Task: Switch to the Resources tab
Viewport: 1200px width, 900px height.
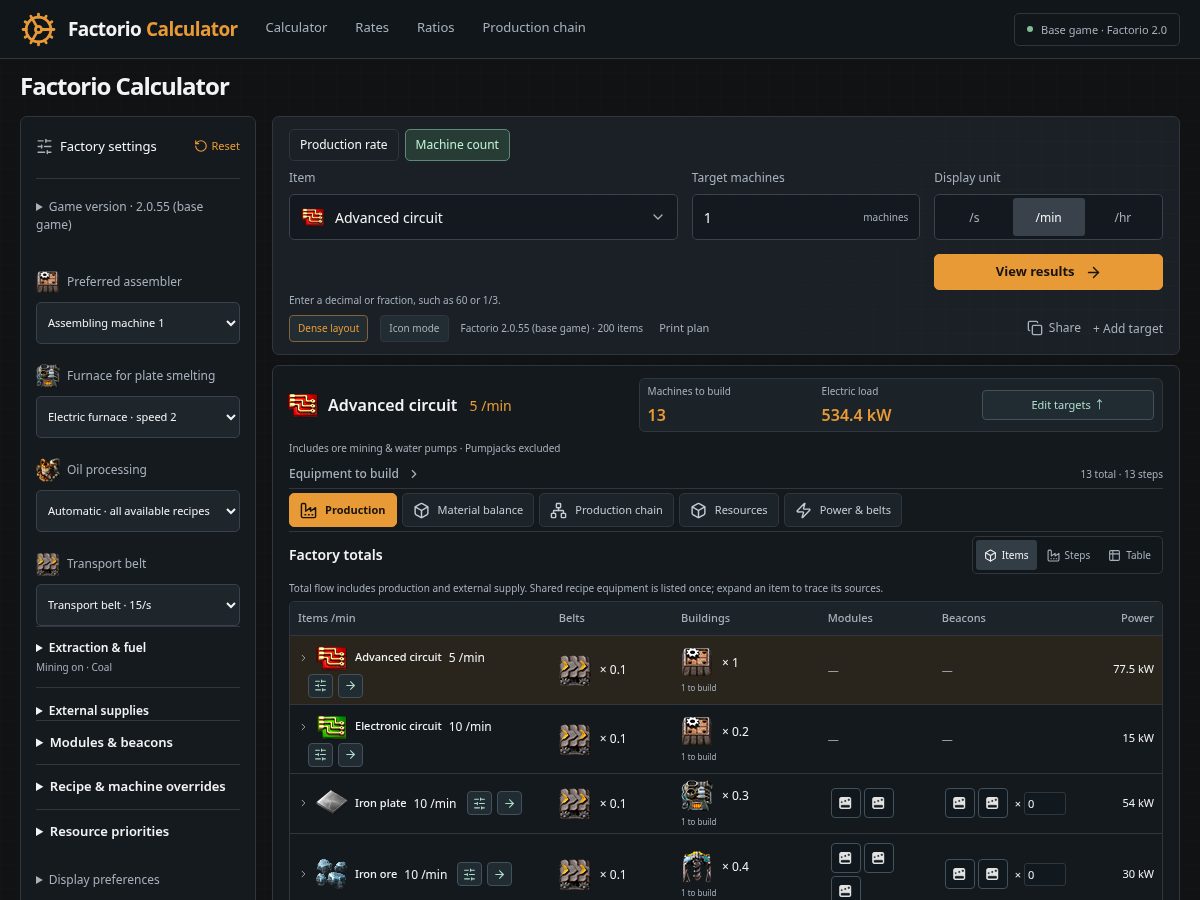Action: pos(729,510)
